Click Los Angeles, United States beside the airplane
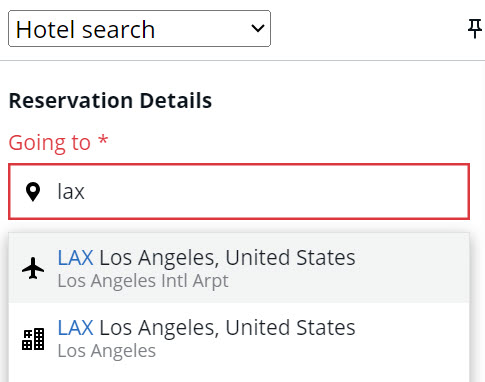 point(227,258)
